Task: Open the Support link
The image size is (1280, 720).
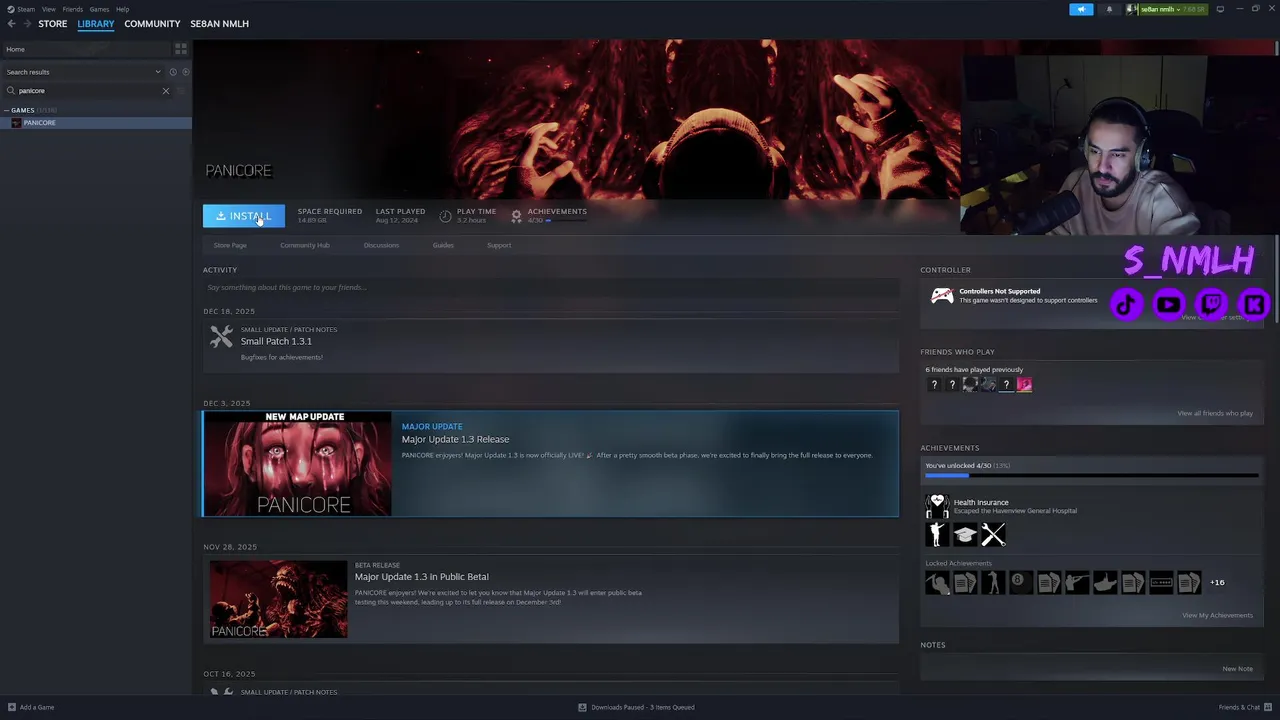Action: point(499,245)
